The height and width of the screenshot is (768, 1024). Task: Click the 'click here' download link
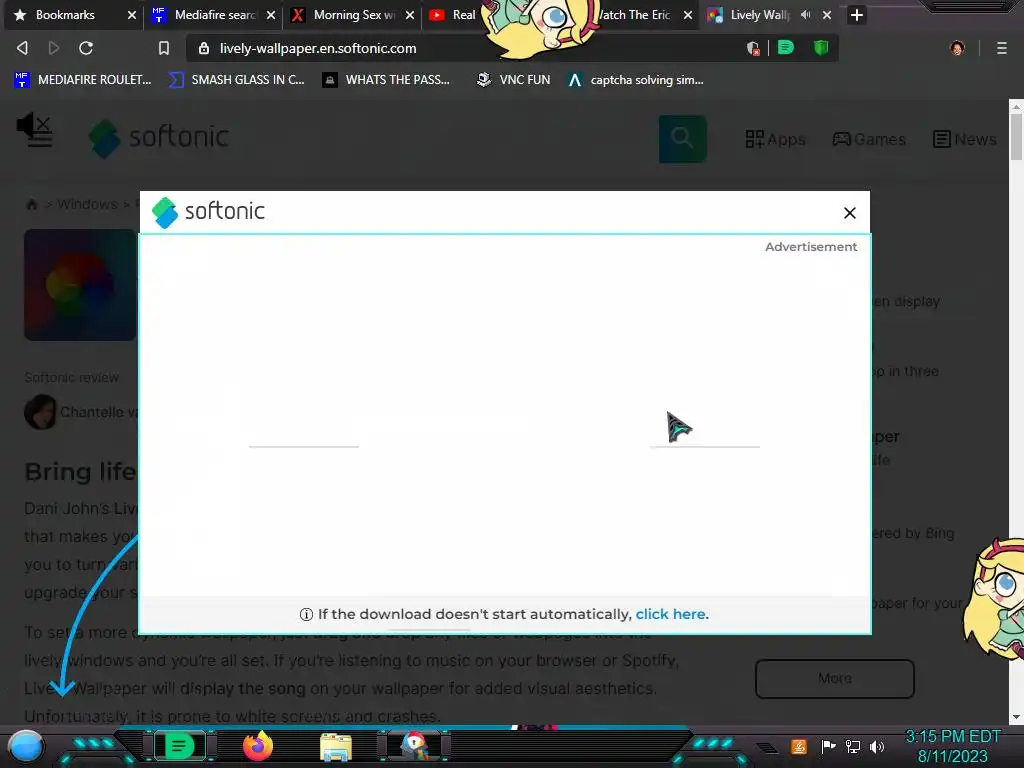(670, 614)
